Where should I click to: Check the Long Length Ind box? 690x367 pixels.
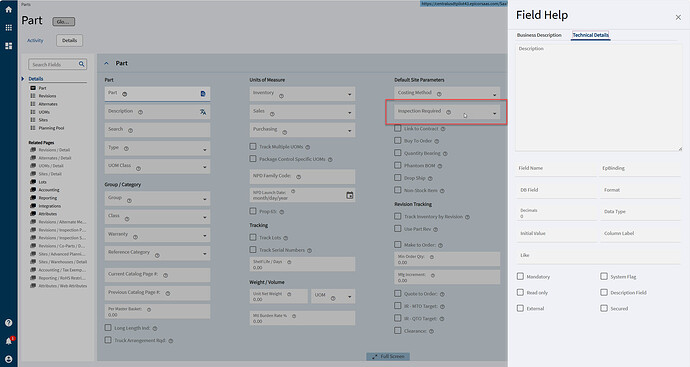[108, 327]
